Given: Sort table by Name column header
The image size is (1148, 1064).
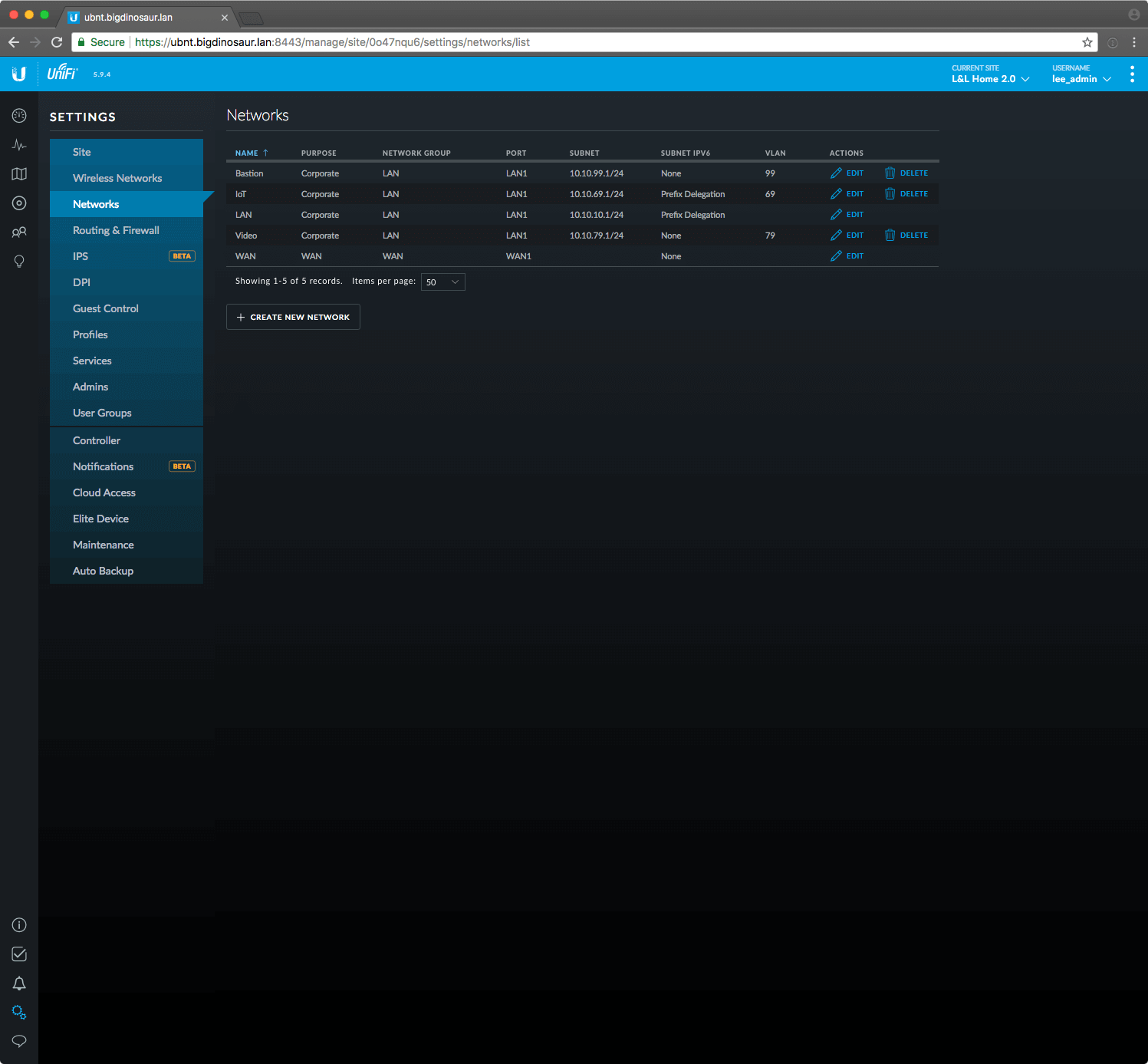Looking at the screenshot, I should tap(247, 153).
